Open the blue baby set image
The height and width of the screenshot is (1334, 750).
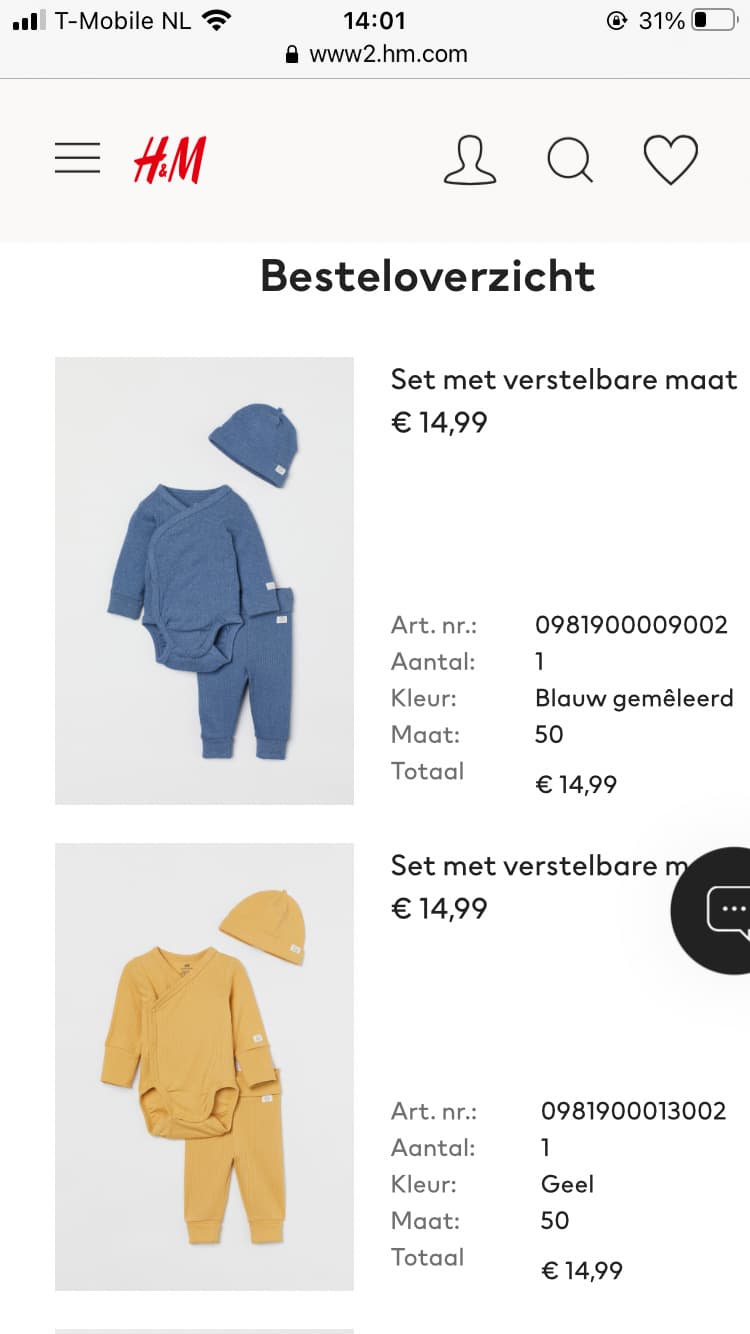(204, 580)
